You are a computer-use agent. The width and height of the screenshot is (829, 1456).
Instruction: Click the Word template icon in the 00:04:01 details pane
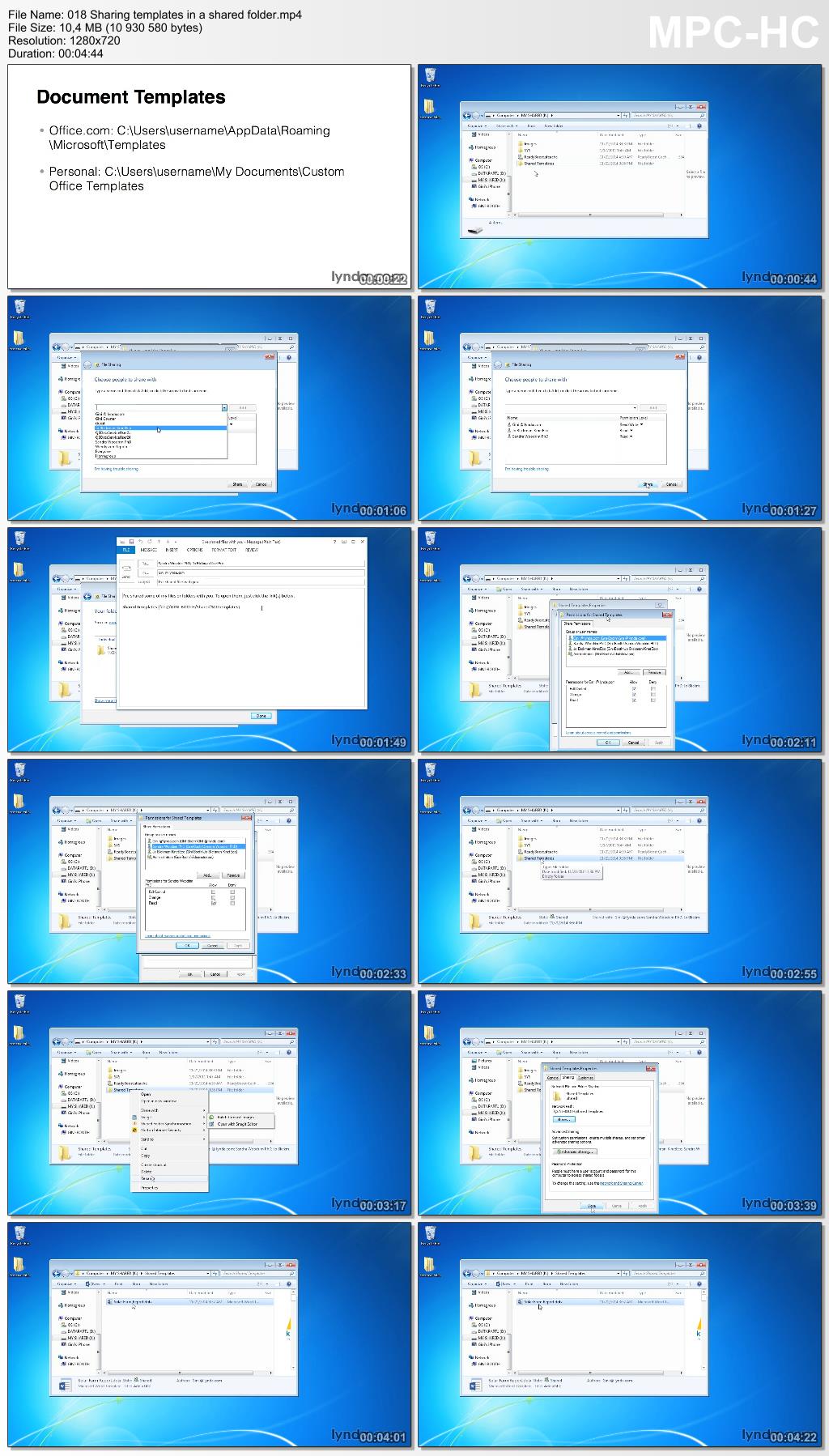[66, 1386]
